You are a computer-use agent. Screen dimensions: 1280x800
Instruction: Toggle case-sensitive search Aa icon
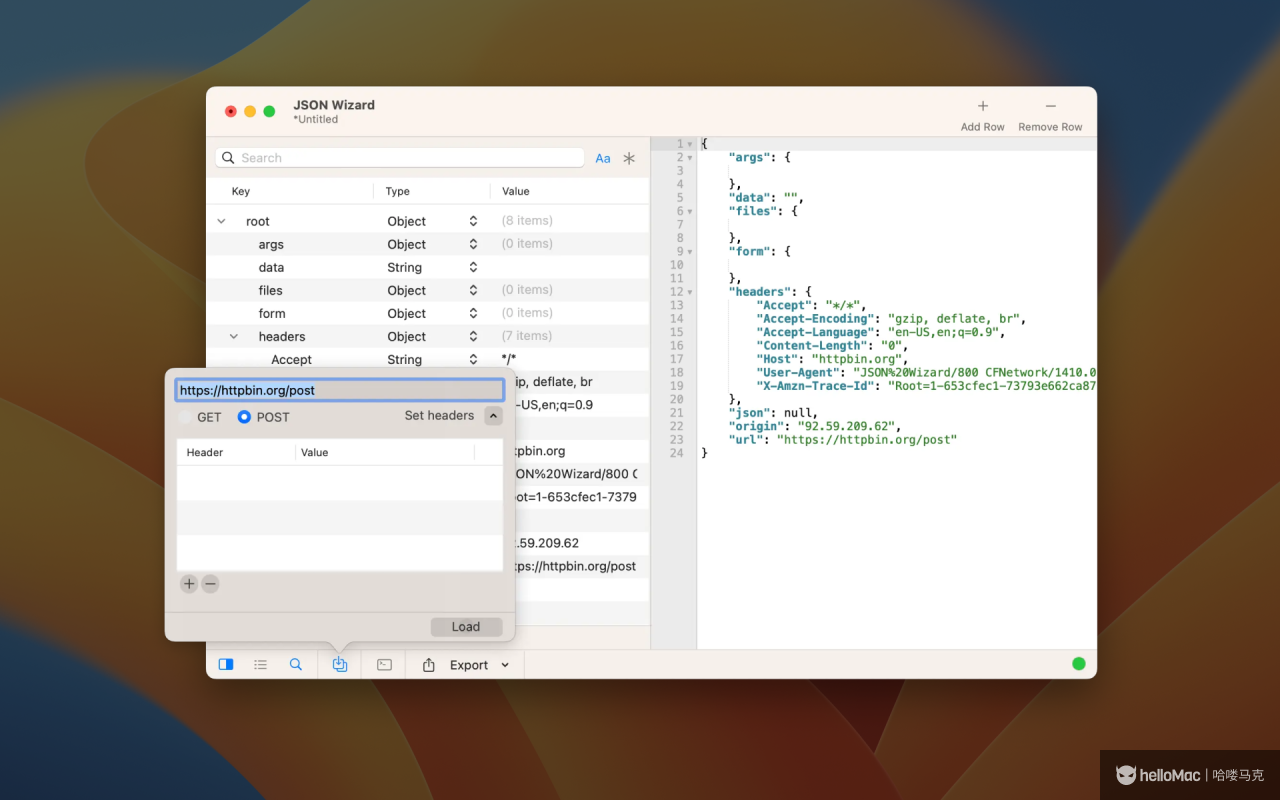coord(603,158)
